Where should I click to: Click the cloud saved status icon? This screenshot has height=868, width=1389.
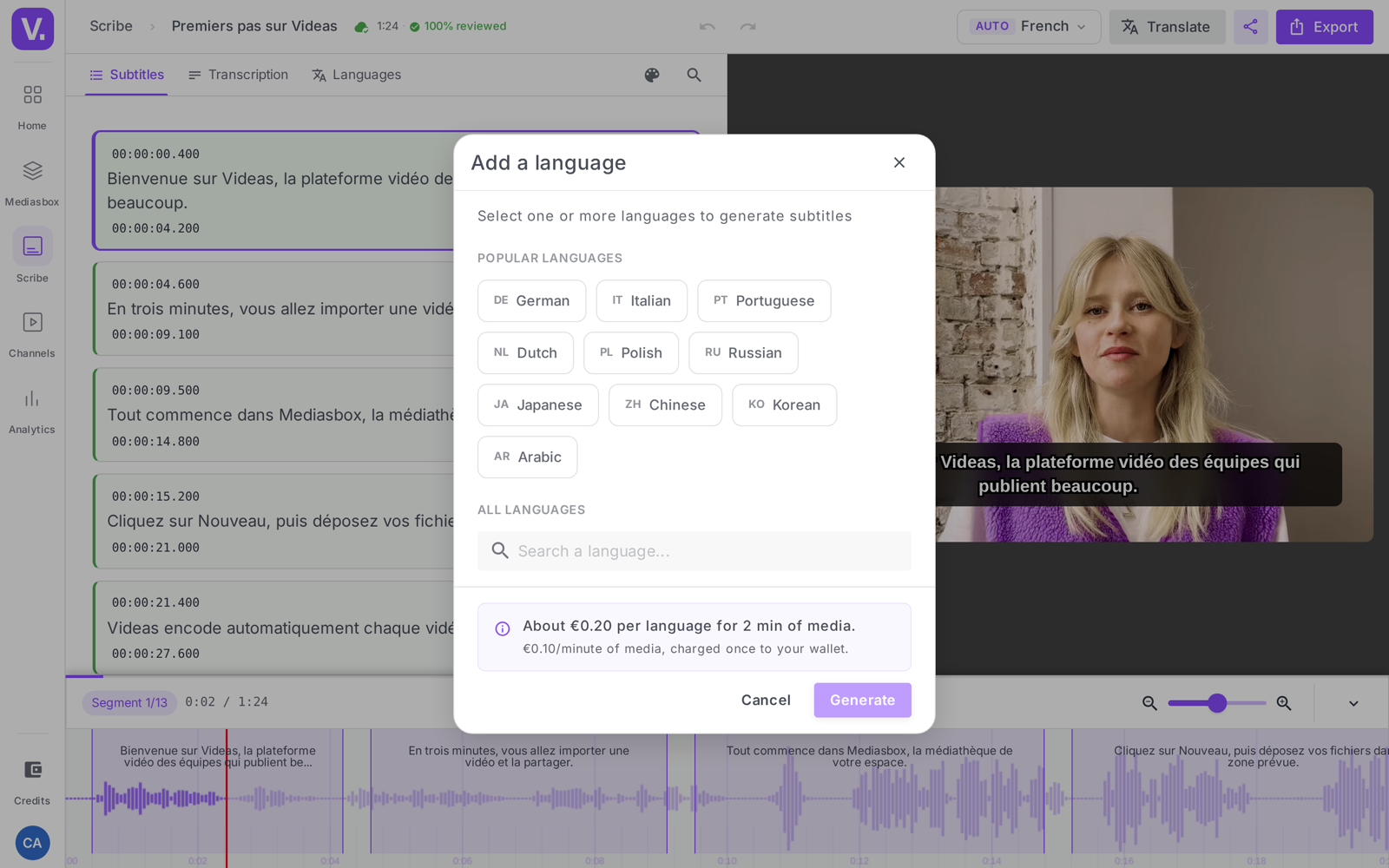tap(361, 27)
